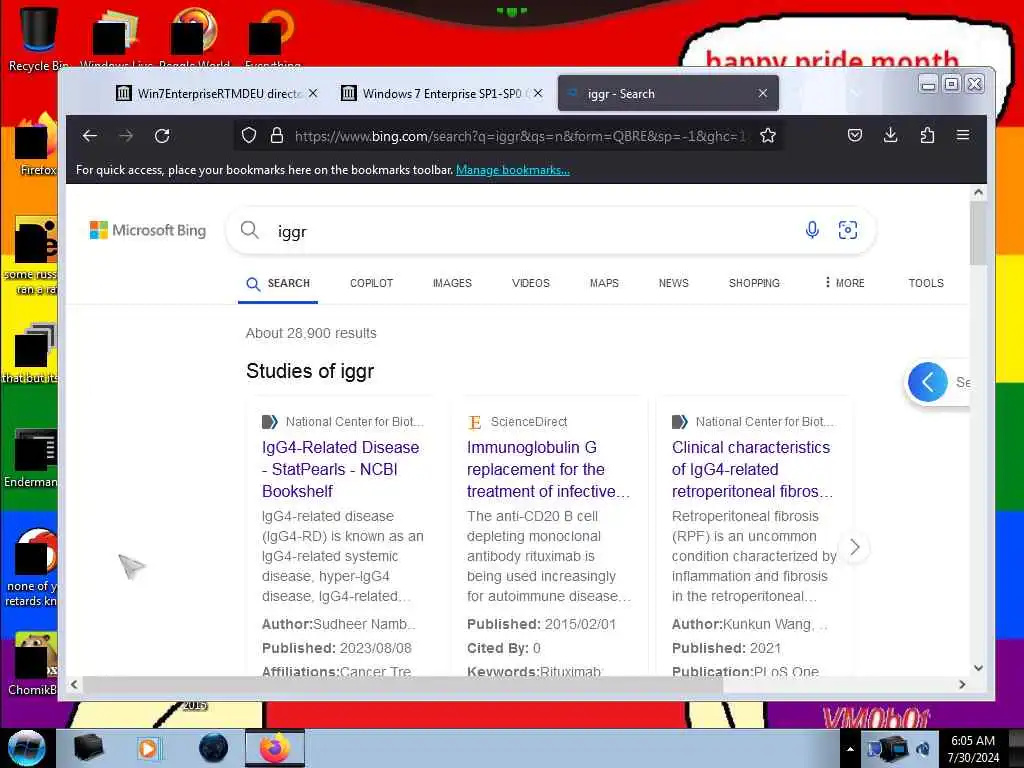
Task: Click the Manage bookmarks link
Action: (x=513, y=170)
